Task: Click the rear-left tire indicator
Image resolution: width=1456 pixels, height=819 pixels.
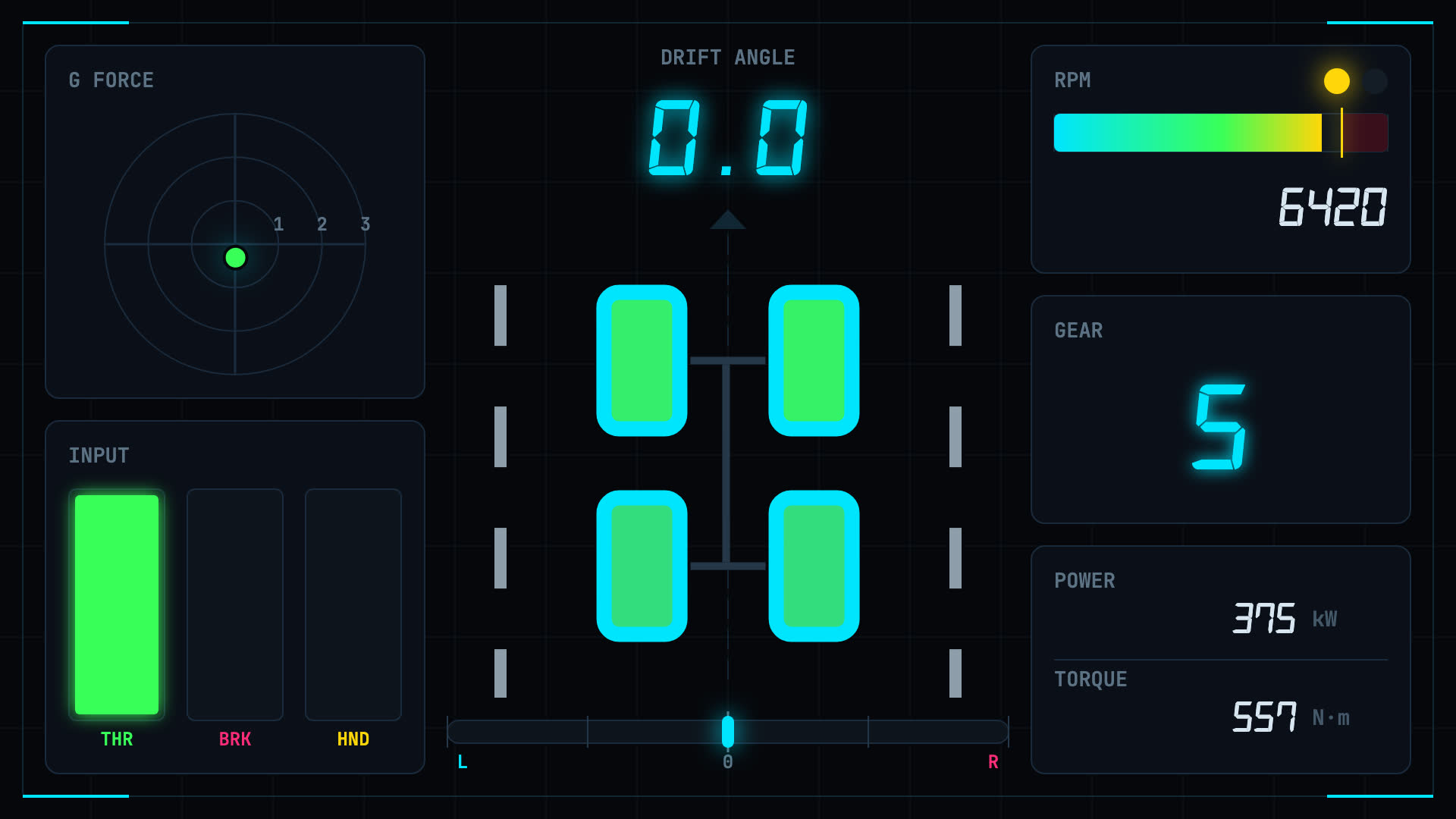Action: coord(642,566)
